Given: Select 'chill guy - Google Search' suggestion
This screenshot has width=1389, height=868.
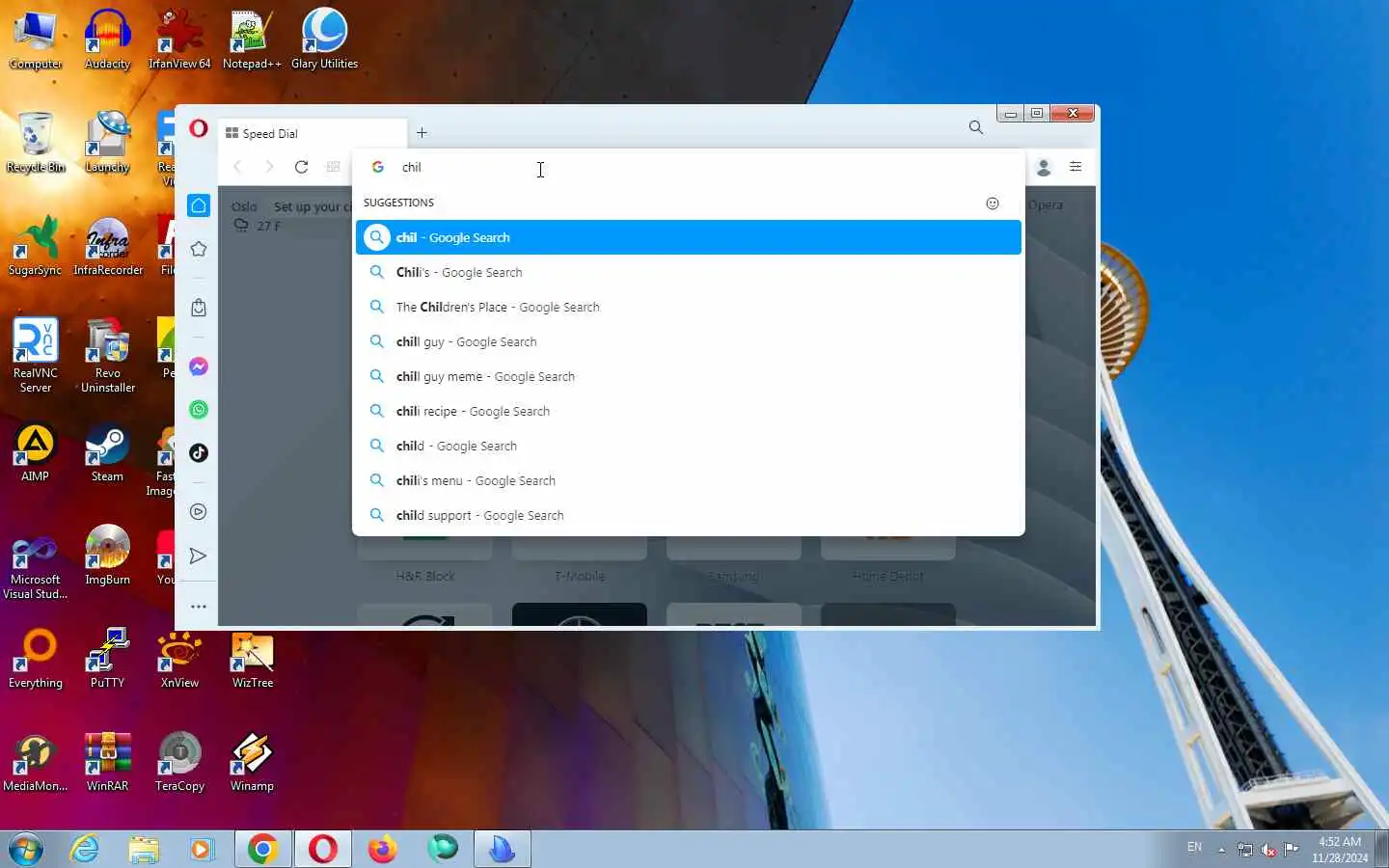Looking at the screenshot, I should (x=689, y=341).
